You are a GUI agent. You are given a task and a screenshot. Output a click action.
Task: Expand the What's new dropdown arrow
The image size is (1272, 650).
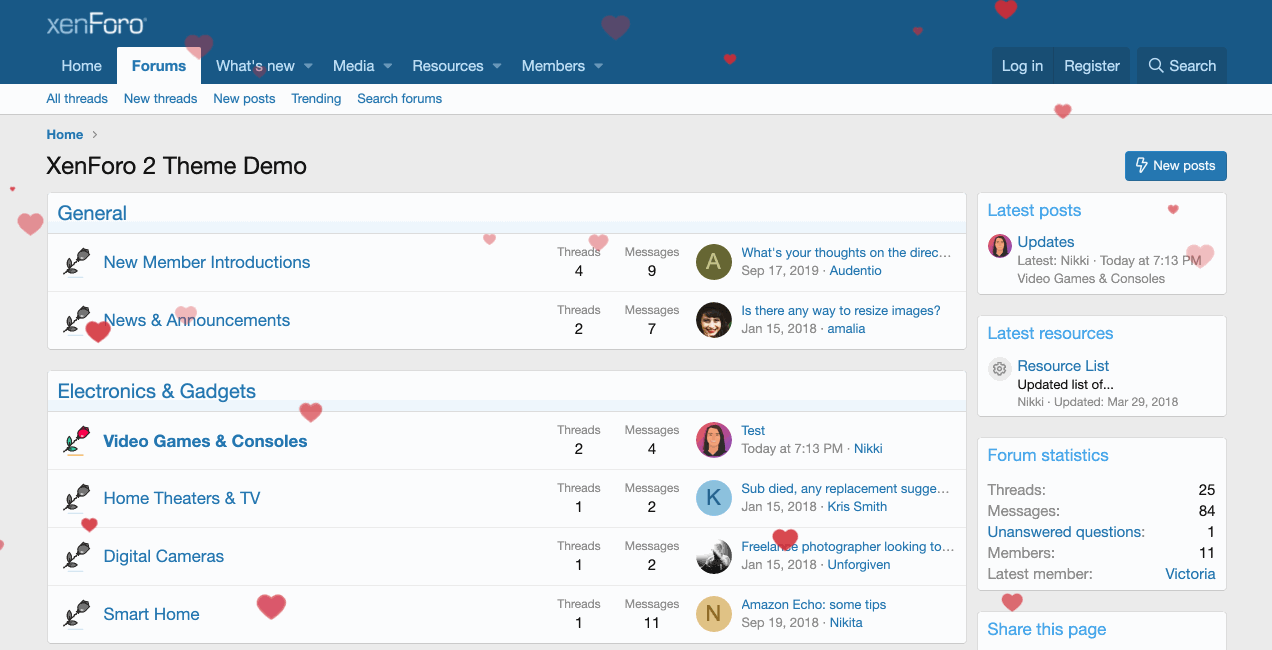[309, 66]
